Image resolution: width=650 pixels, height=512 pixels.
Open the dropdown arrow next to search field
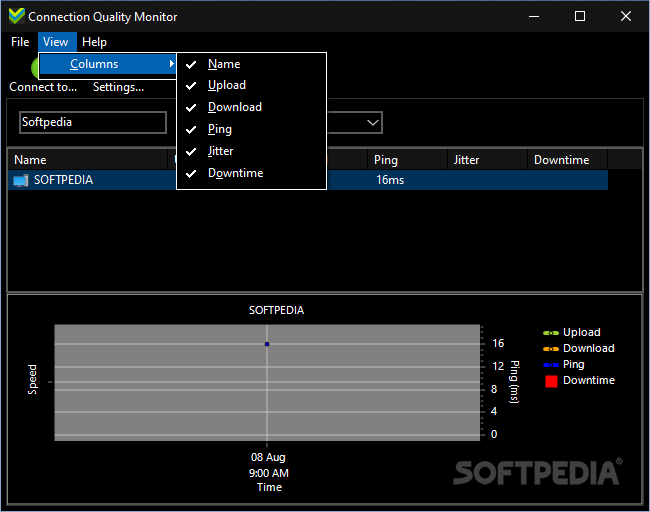[373, 123]
